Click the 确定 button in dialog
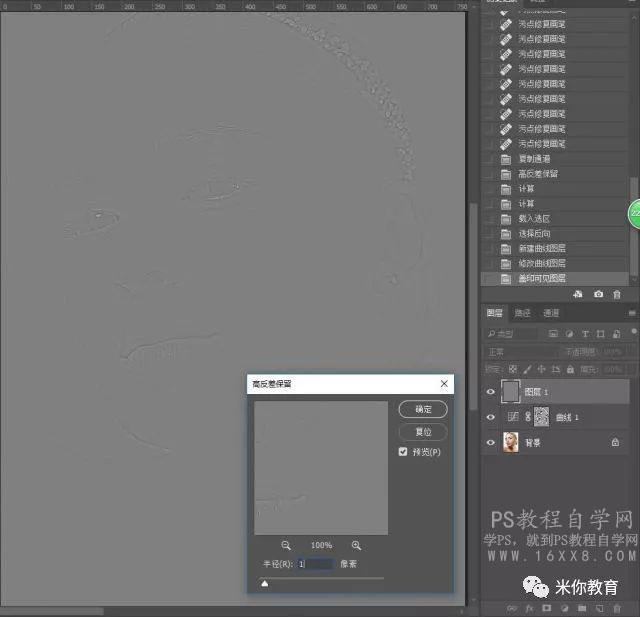The image size is (640, 617). 423,409
